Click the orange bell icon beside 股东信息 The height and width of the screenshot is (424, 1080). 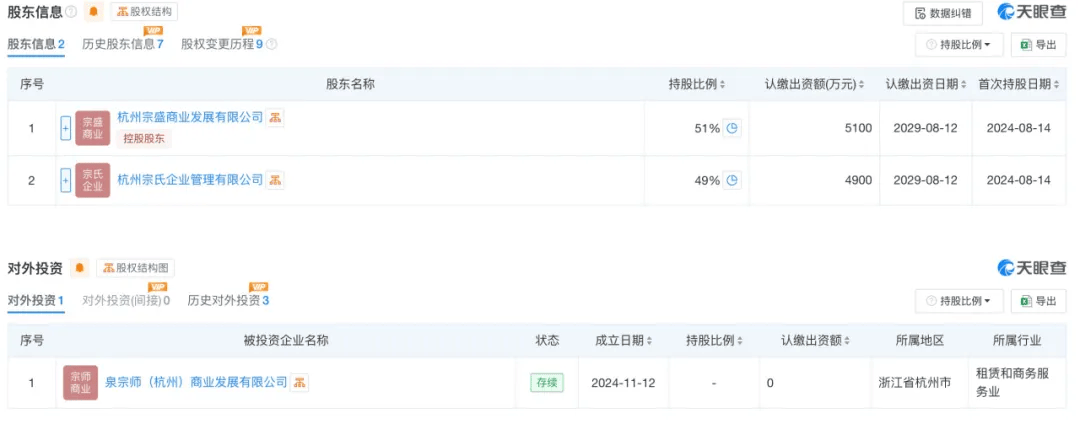94,12
